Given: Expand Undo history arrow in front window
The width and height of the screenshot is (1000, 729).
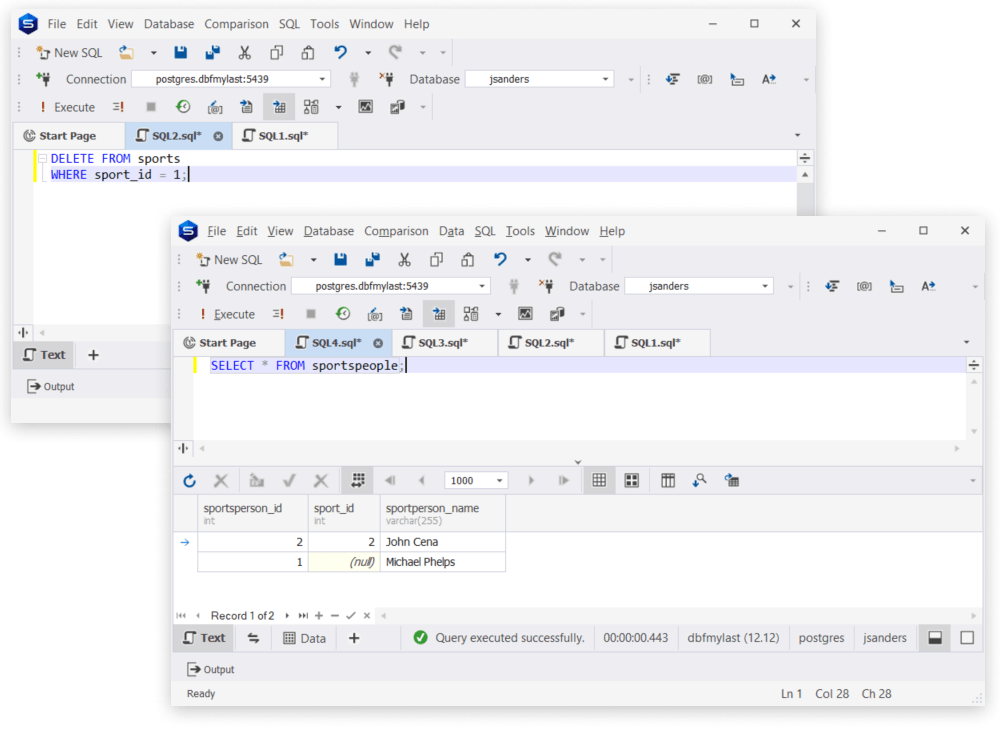Looking at the screenshot, I should pyautogui.click(x=527, y=260).
